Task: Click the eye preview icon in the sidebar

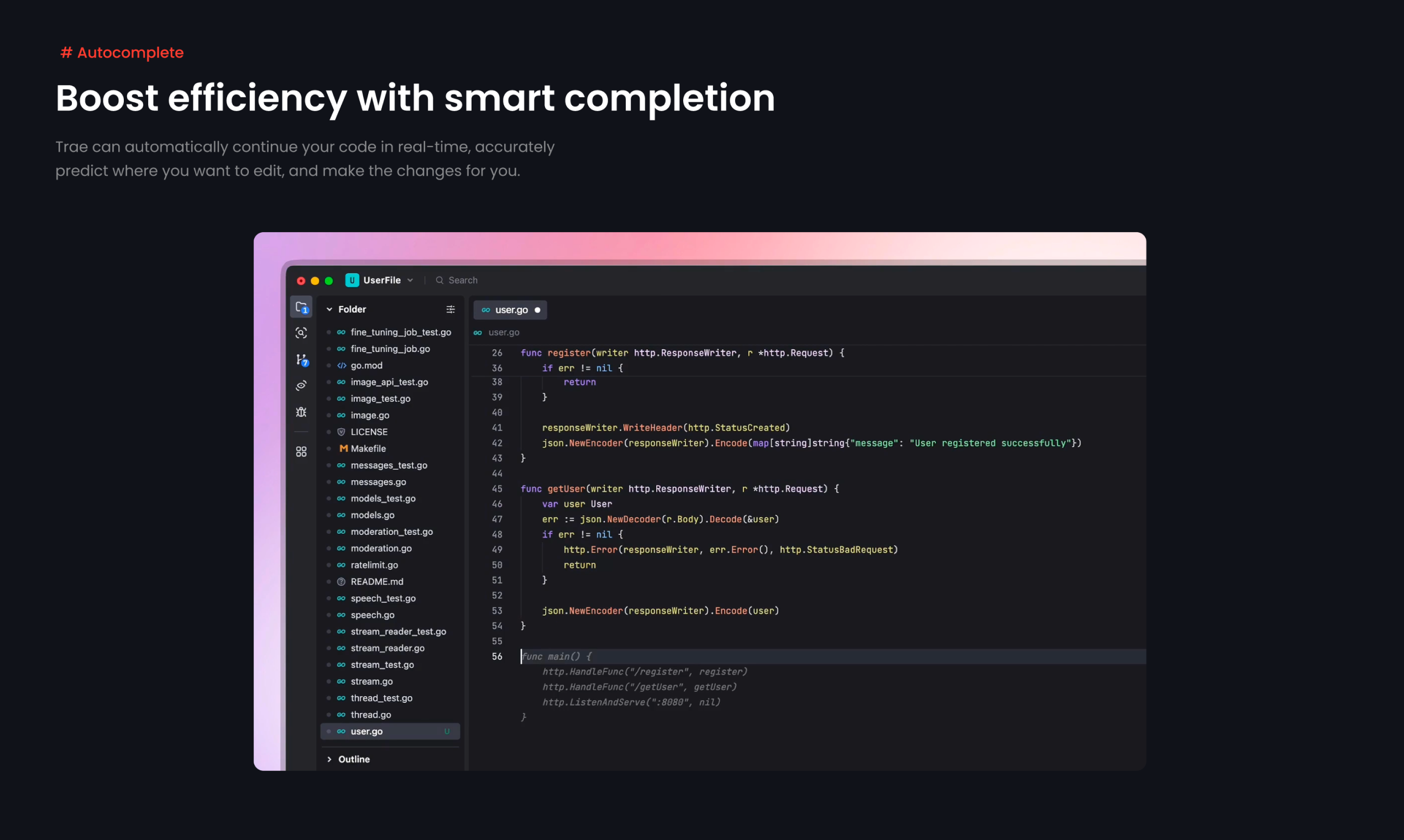Action: 301,386
